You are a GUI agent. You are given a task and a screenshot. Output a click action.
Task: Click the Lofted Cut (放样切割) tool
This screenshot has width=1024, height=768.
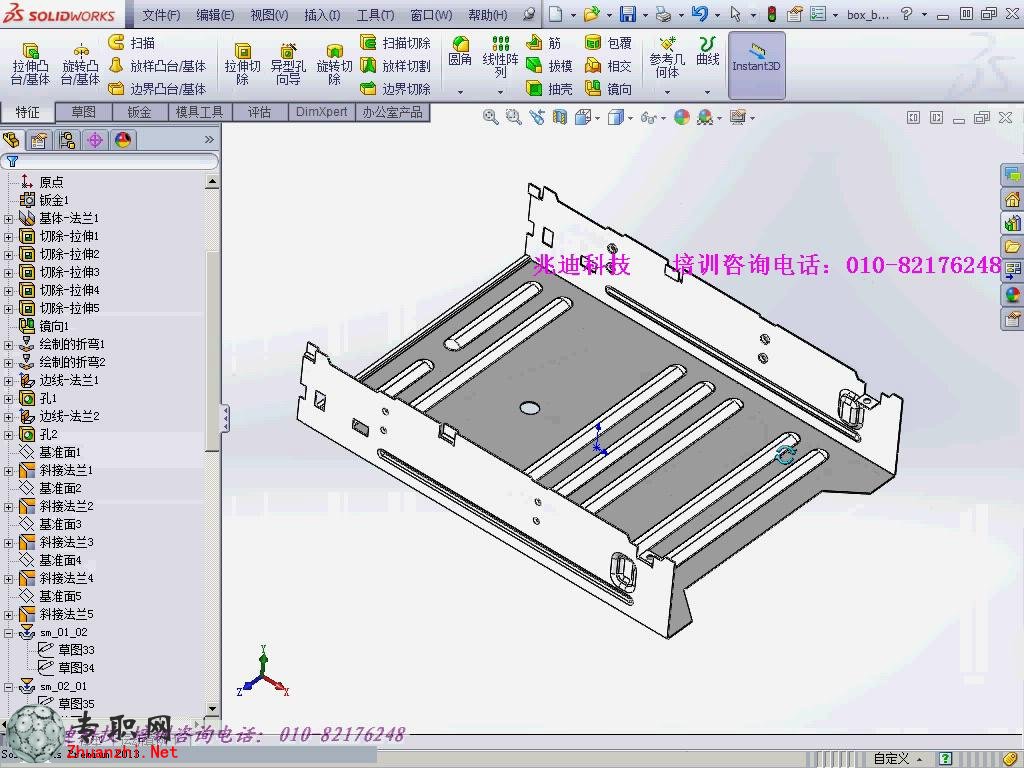[395, 66]
